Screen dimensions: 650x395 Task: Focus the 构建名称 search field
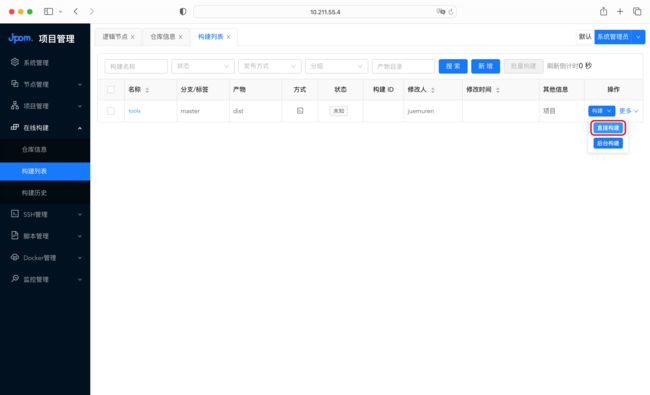pyautogui.click(x=136, y=66)
